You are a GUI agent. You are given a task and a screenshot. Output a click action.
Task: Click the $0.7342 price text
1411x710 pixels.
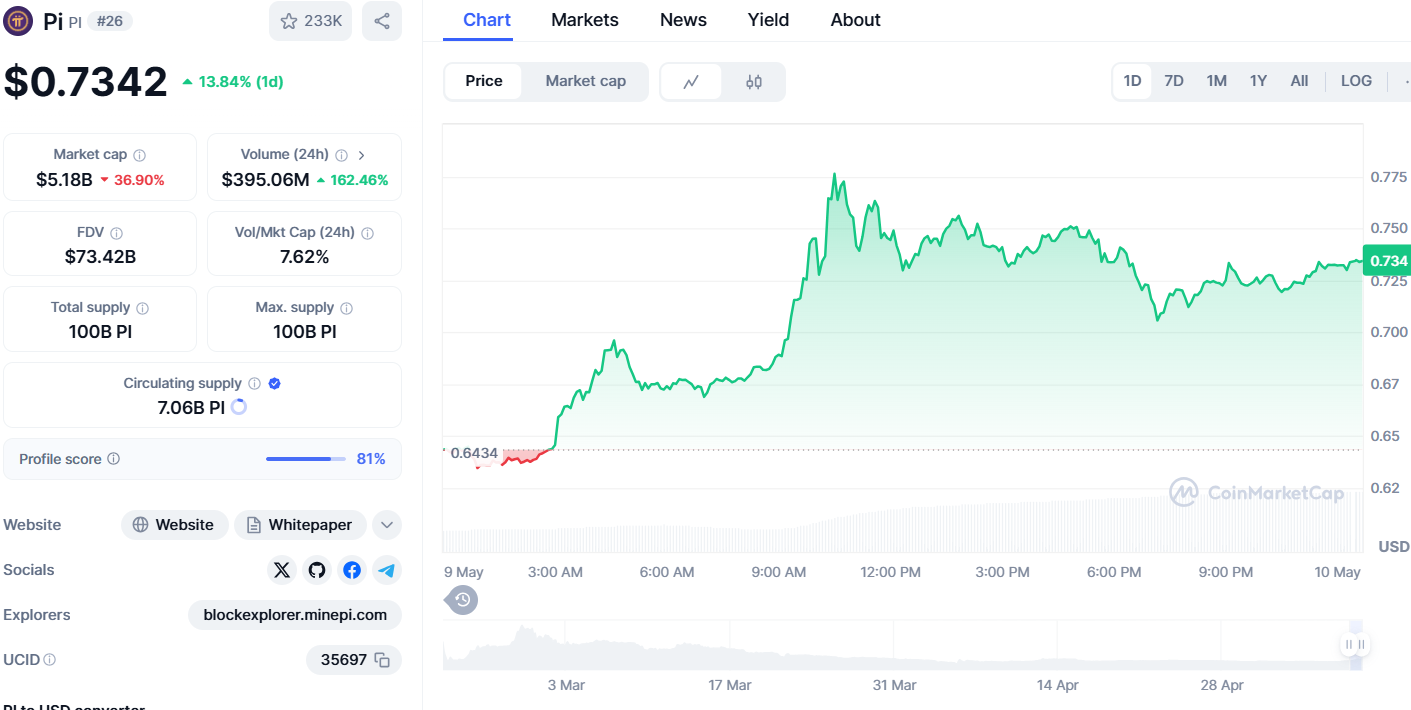(86, 81)
